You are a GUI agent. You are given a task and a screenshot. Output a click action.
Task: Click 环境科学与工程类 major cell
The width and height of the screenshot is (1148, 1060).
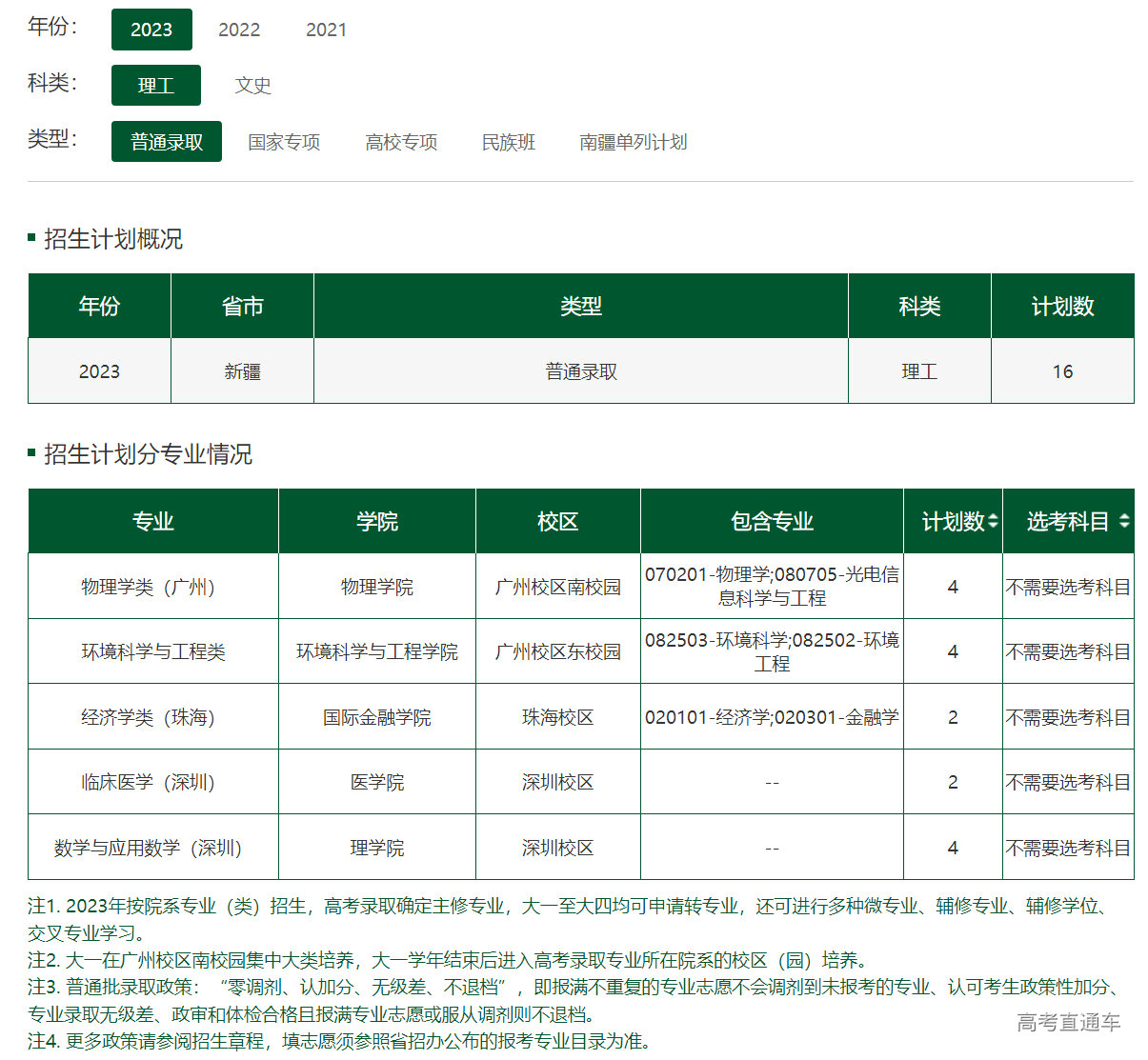(x=153, y=651)
